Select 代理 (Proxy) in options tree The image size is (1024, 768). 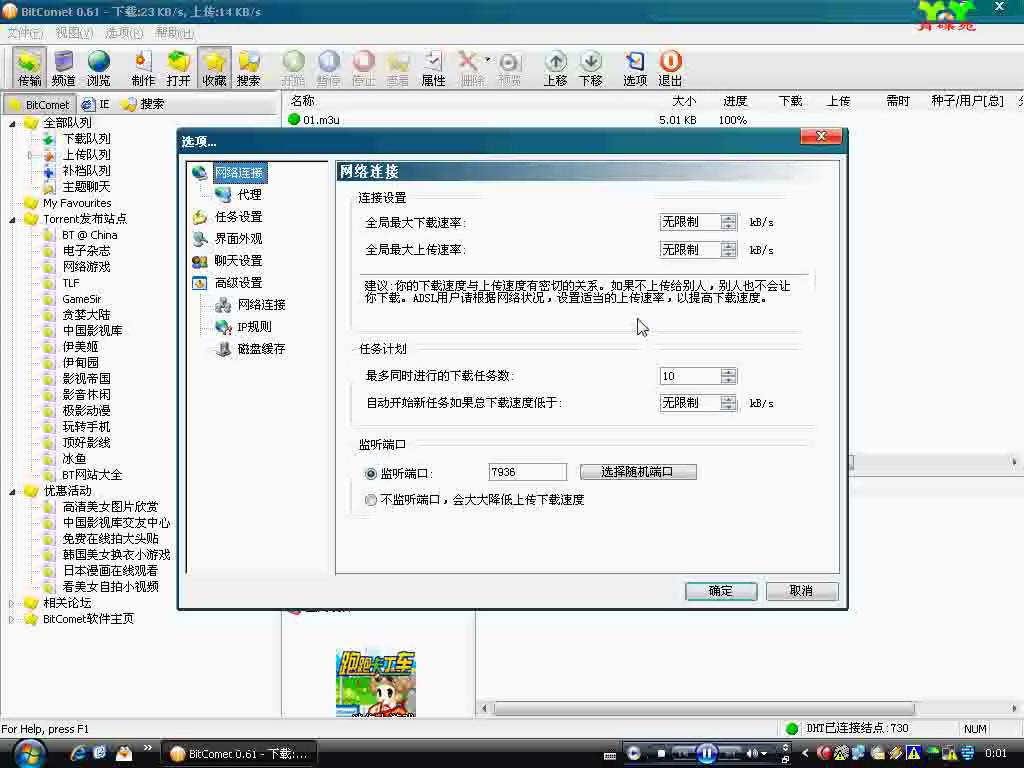(249, 195)
